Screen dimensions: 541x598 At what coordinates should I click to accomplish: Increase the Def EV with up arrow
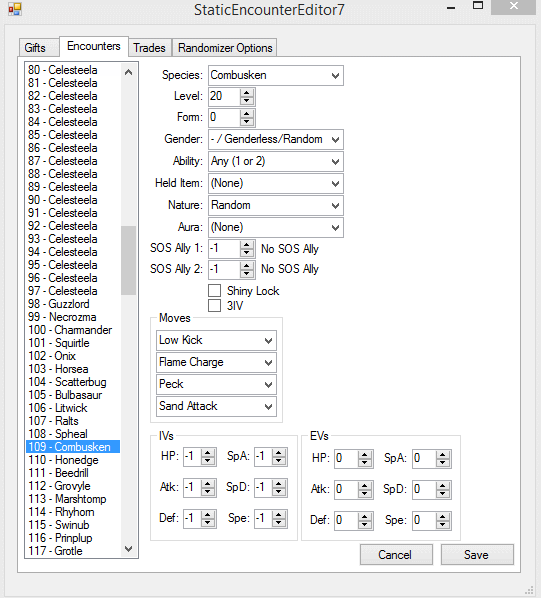365,517
